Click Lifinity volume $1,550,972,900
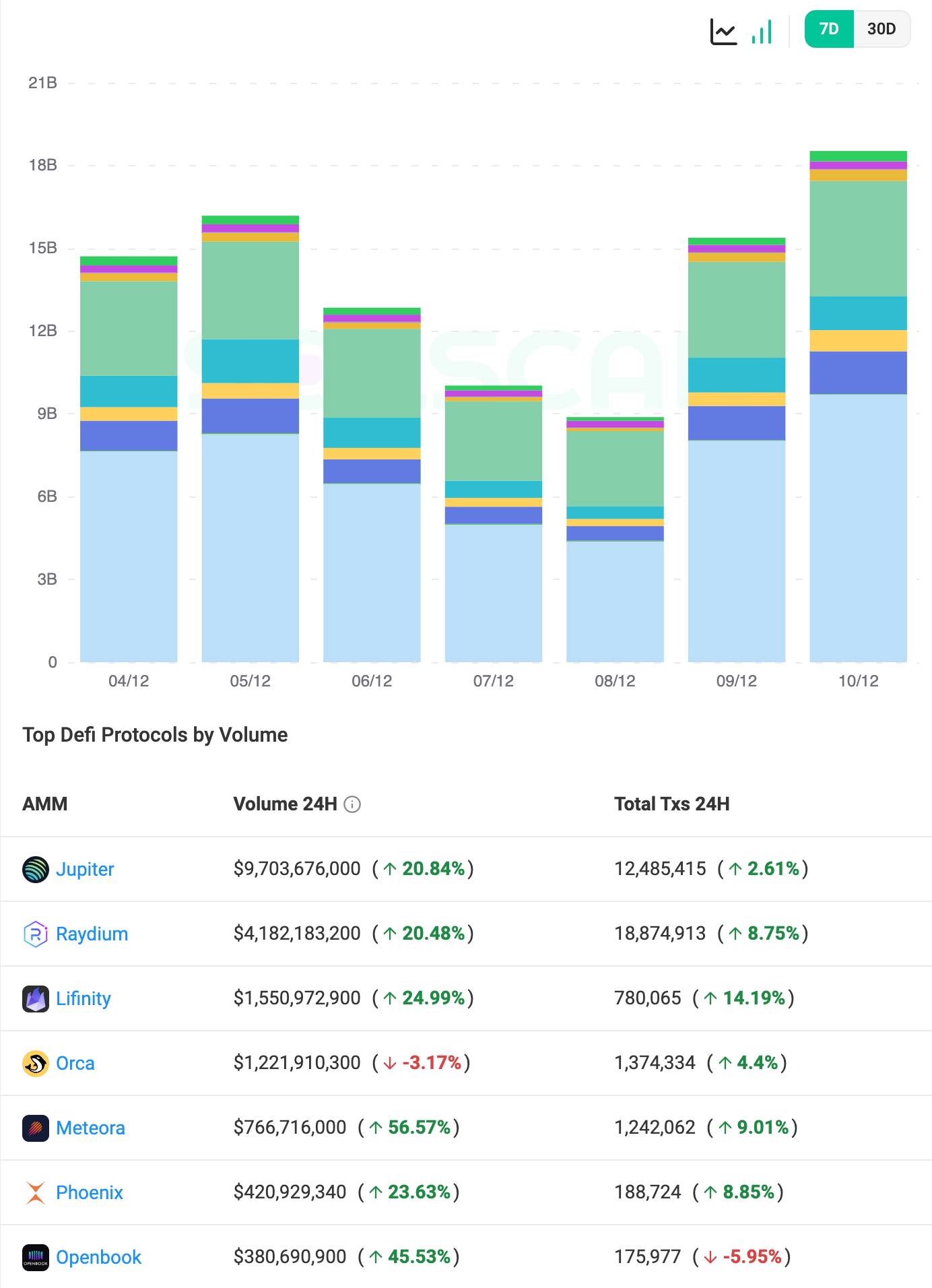932x1288 pixels. 297,998
